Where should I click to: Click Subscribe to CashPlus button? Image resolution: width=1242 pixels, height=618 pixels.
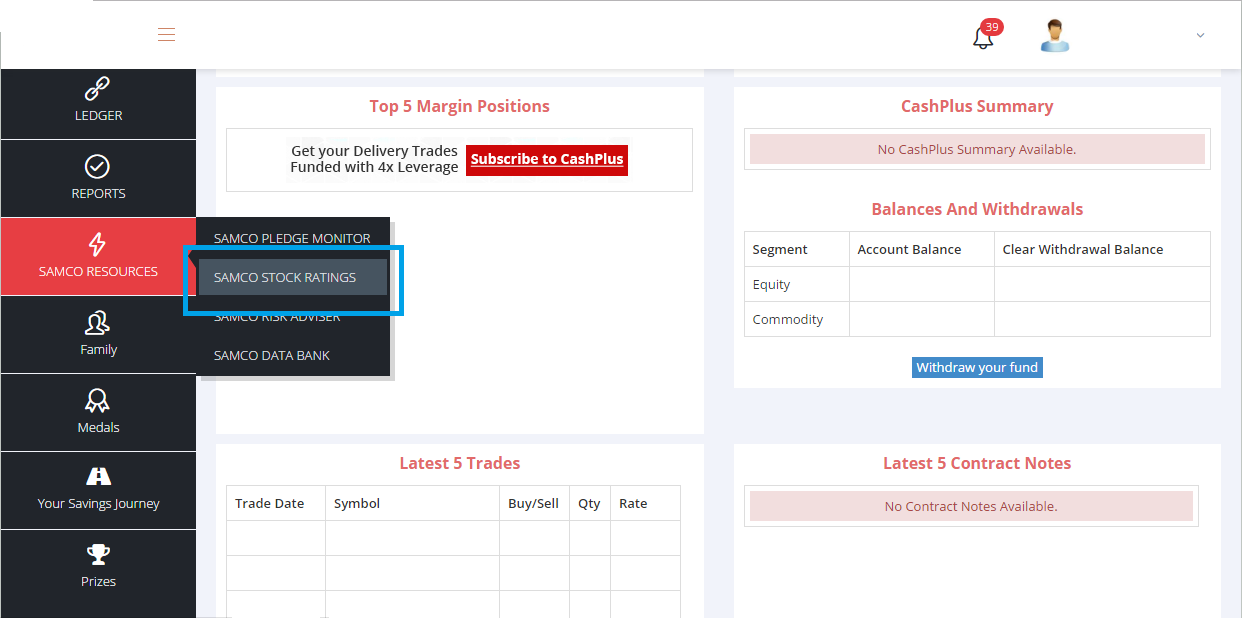tap(547, 159)
